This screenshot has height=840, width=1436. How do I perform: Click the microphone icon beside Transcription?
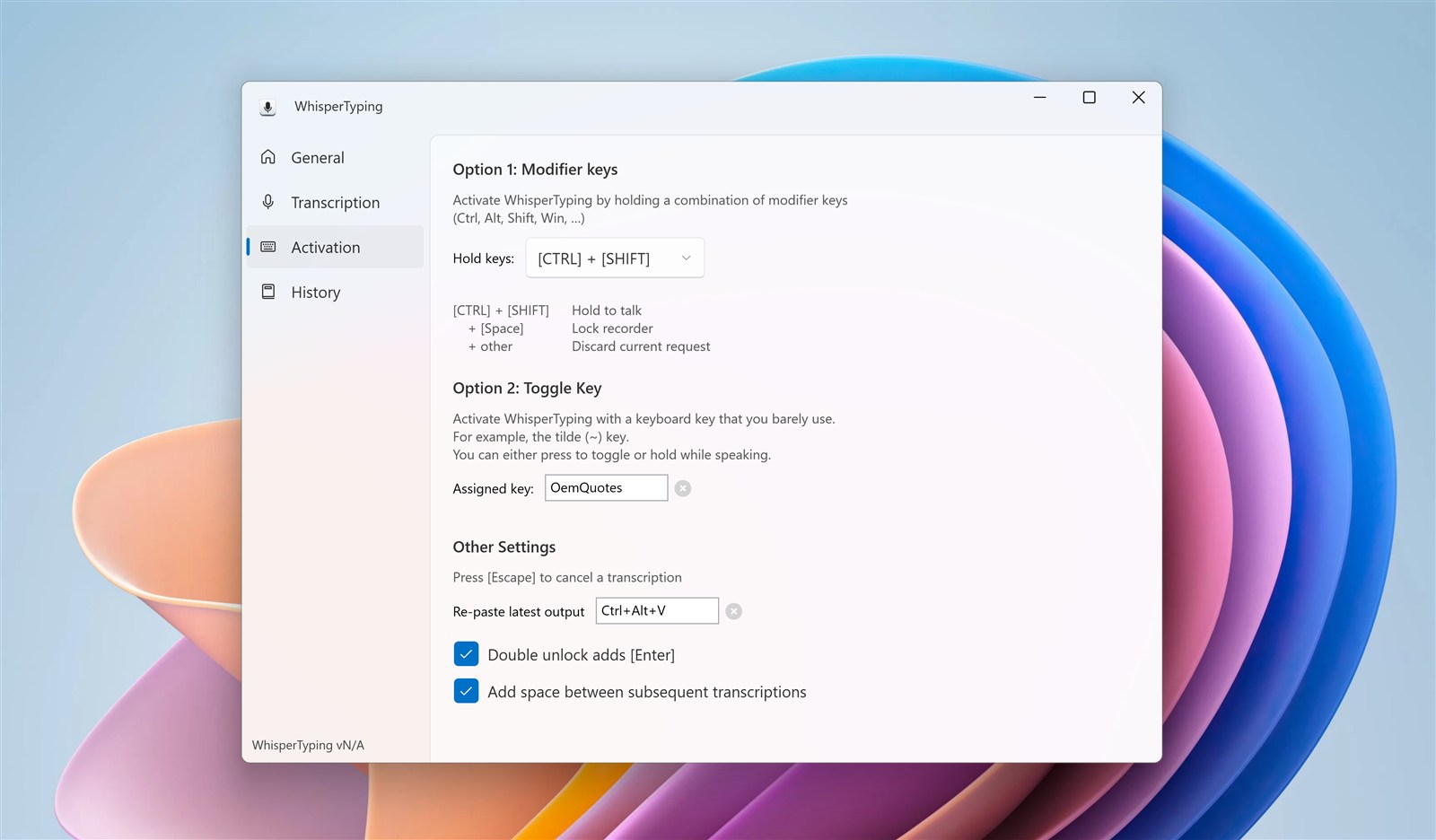[267, 201]
